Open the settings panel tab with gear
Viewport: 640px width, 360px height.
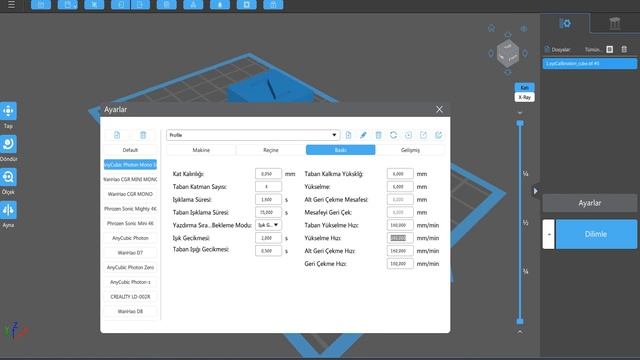pyautogui.click(x=565, y=24)
